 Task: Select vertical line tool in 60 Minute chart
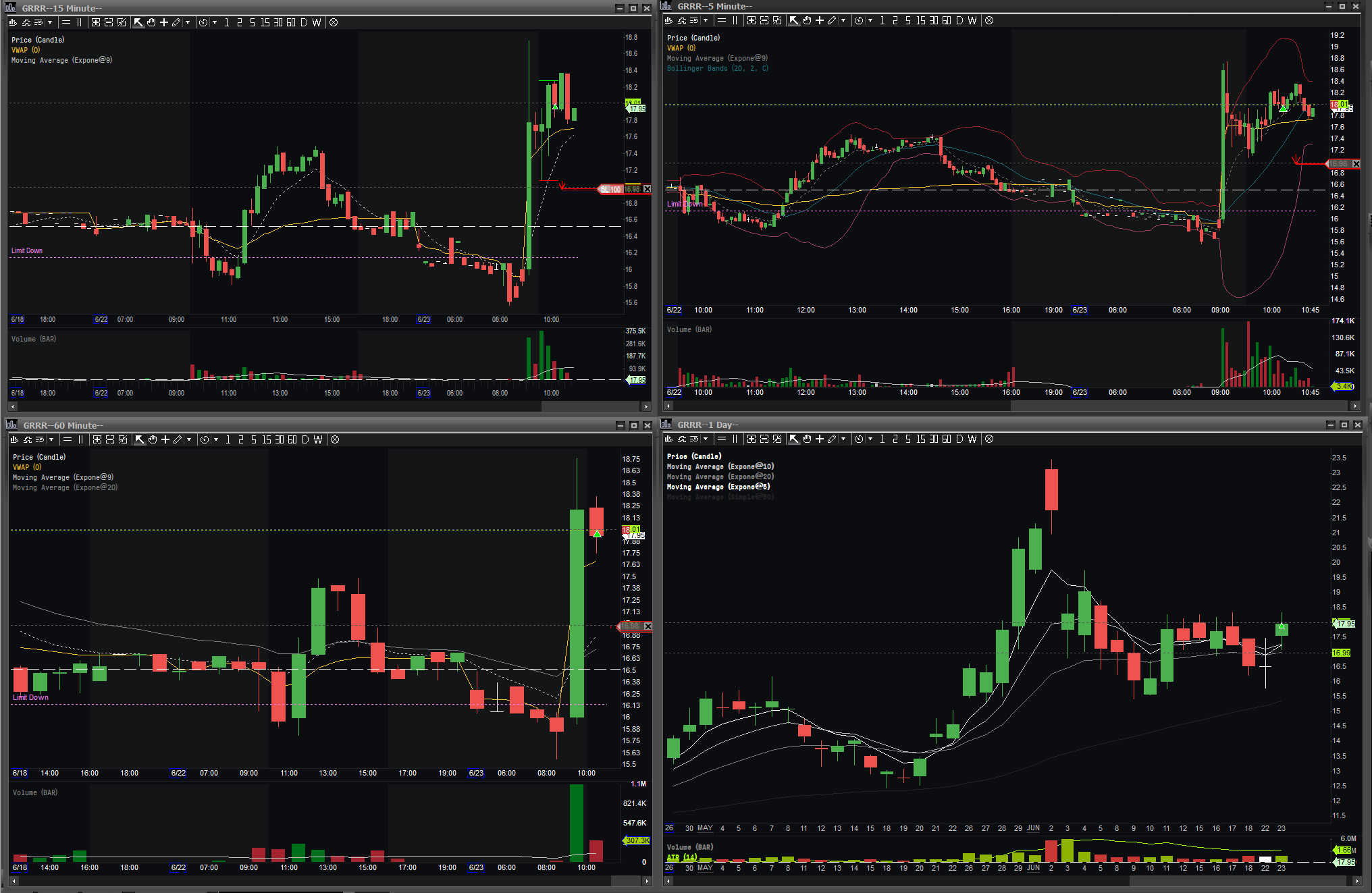tap(81, 439)
